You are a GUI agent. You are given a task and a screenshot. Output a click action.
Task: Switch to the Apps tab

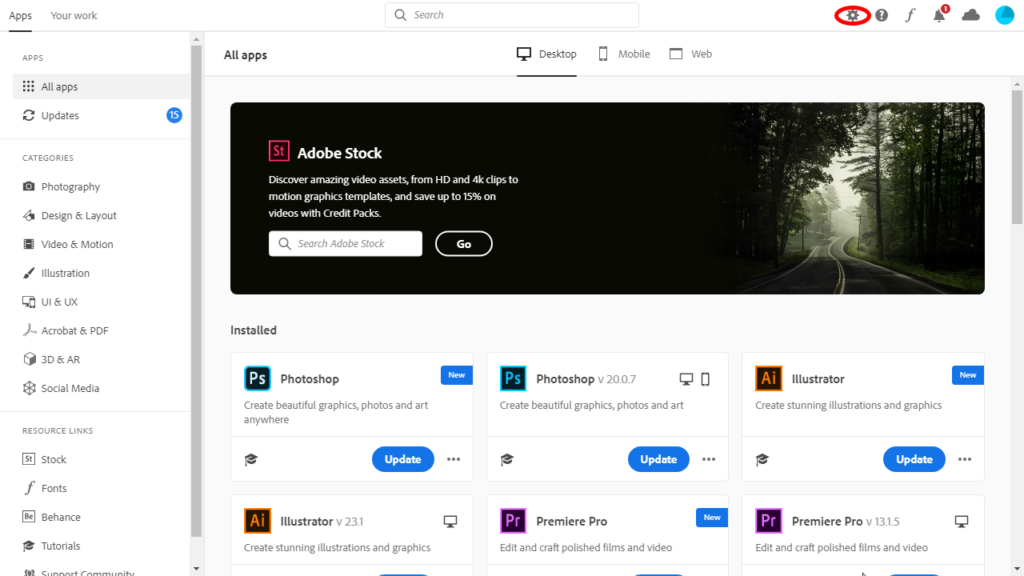(20, 16)
